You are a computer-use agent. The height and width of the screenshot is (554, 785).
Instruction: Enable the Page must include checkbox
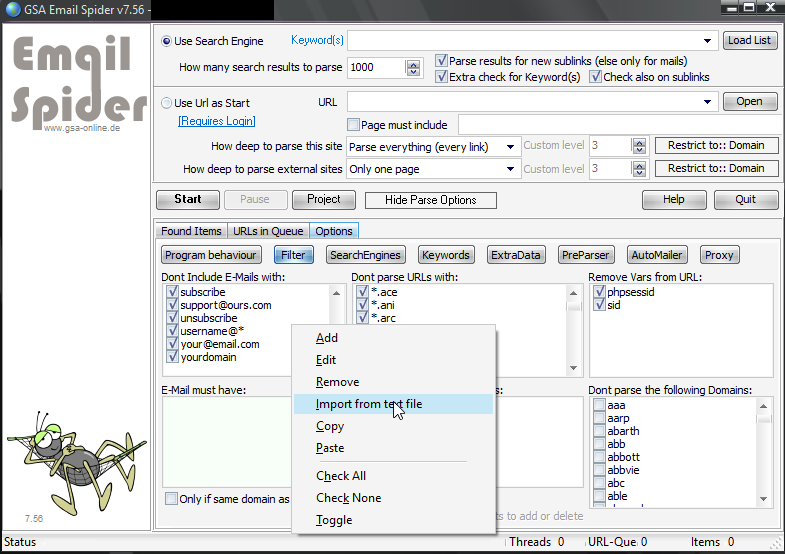pos(353,125)
